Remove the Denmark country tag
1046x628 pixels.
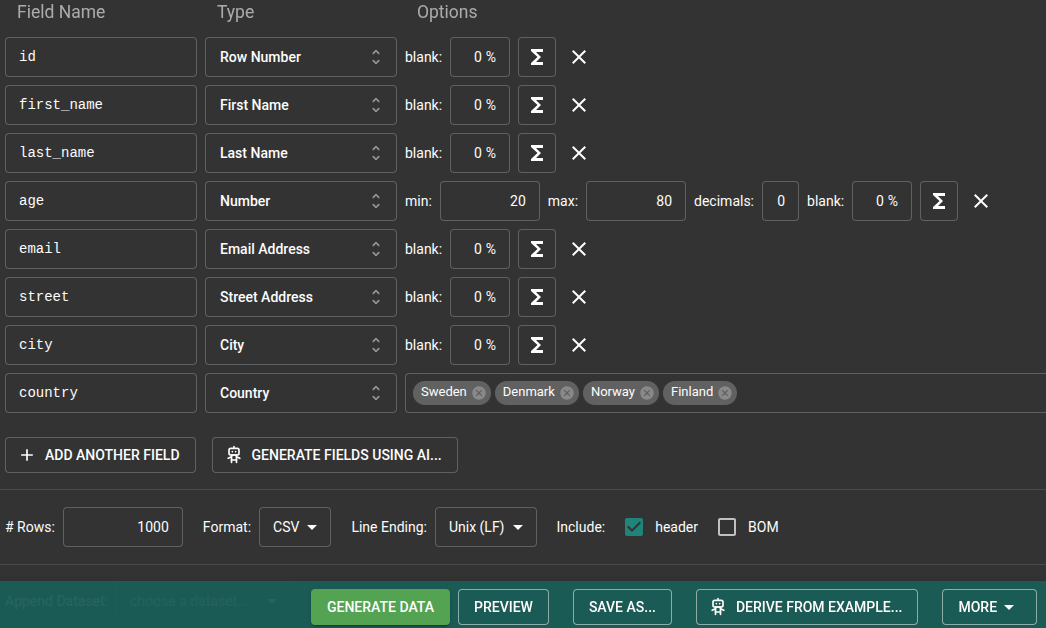tap(567, 393)
